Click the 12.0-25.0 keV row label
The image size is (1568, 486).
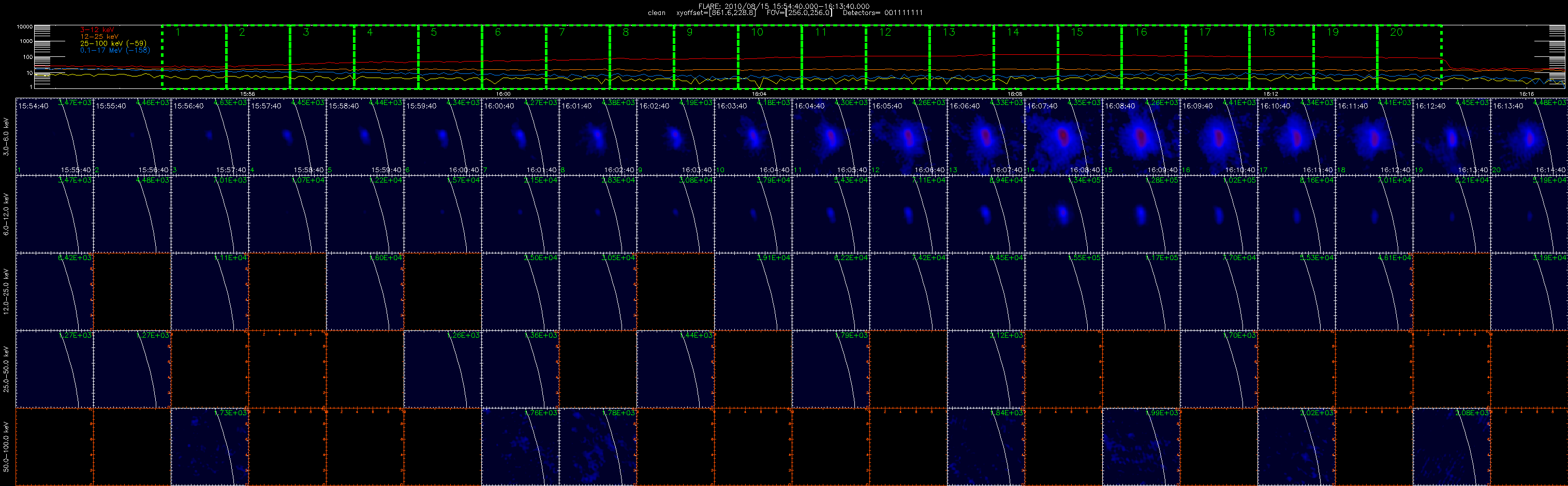click(x=6, y=292)
